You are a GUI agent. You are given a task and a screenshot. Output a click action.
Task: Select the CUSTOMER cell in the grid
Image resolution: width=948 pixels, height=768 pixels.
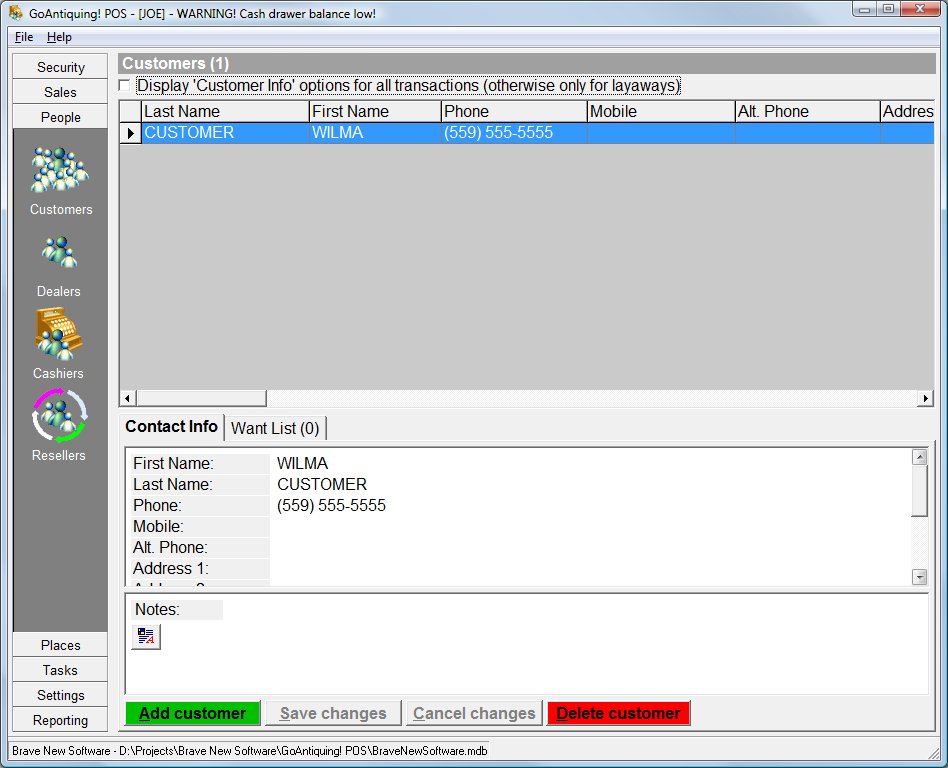tap(226, 133)
